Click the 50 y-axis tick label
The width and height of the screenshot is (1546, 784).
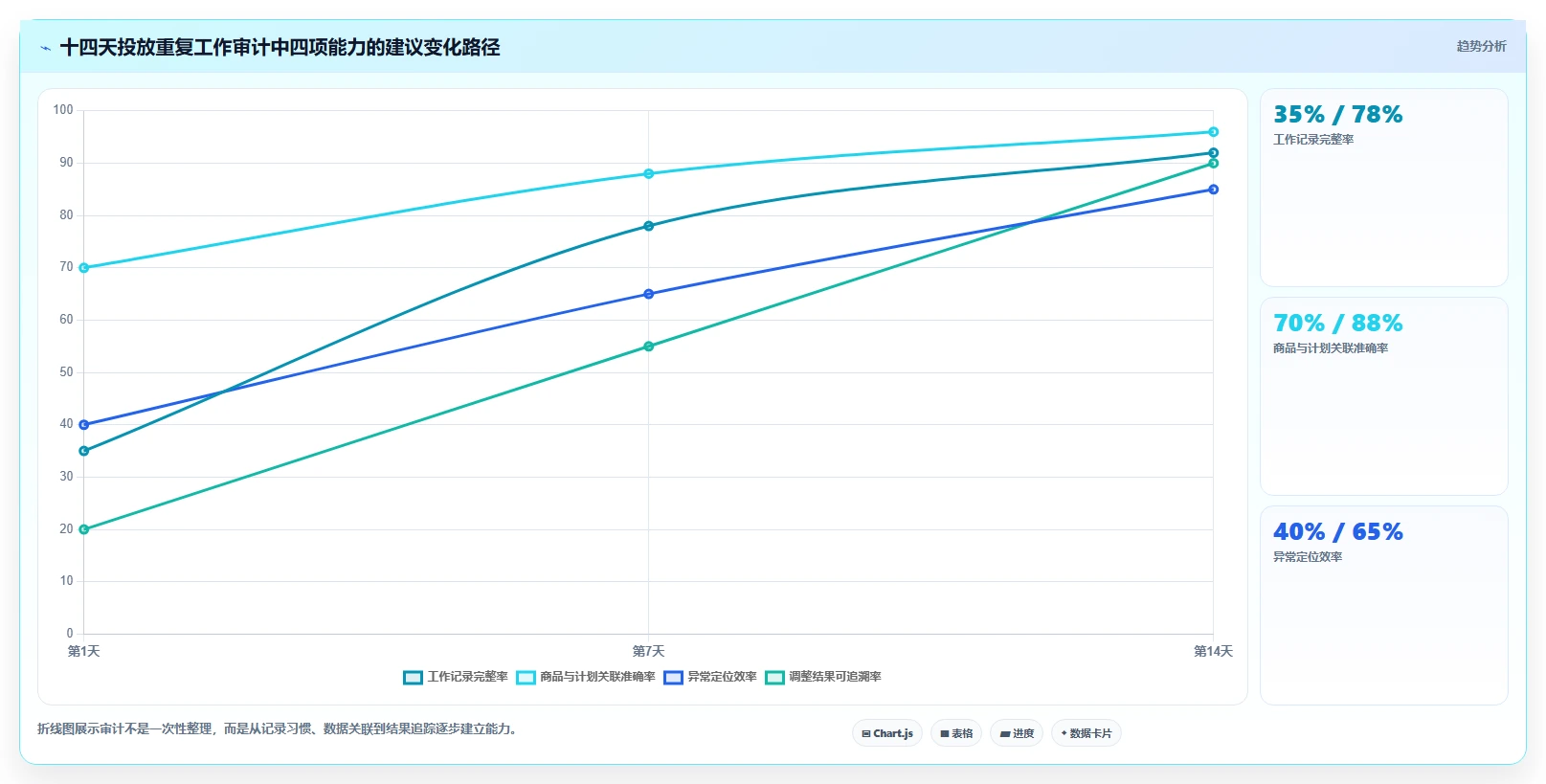pyautogui.click(x=66, y=372)
